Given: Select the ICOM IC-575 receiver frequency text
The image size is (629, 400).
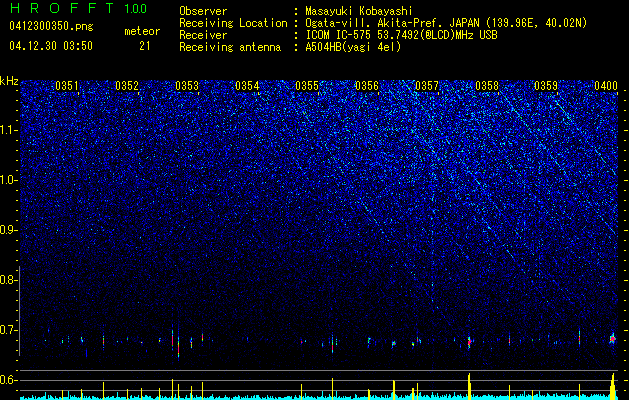Looking at the screenshot, I should pyautogui.click(x=401, y=35).
